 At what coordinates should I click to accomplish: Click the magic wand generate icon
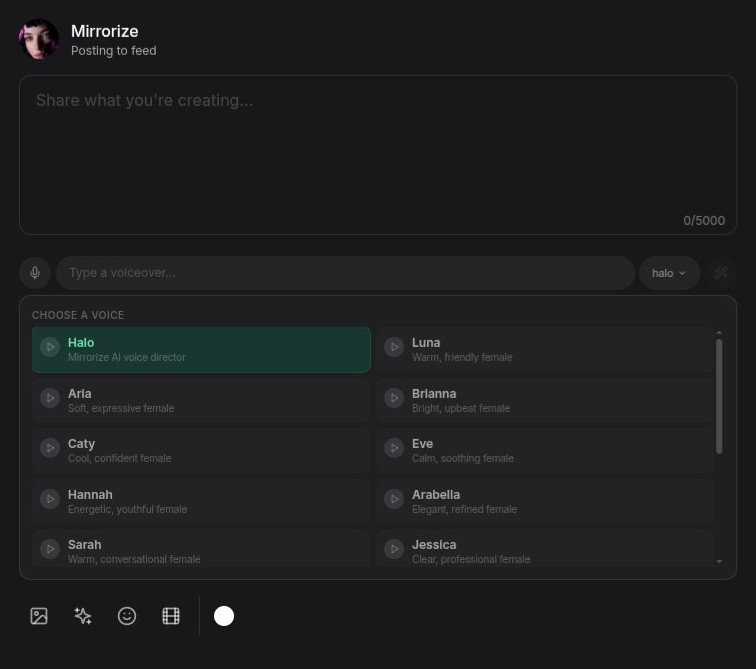click(721, 273)
